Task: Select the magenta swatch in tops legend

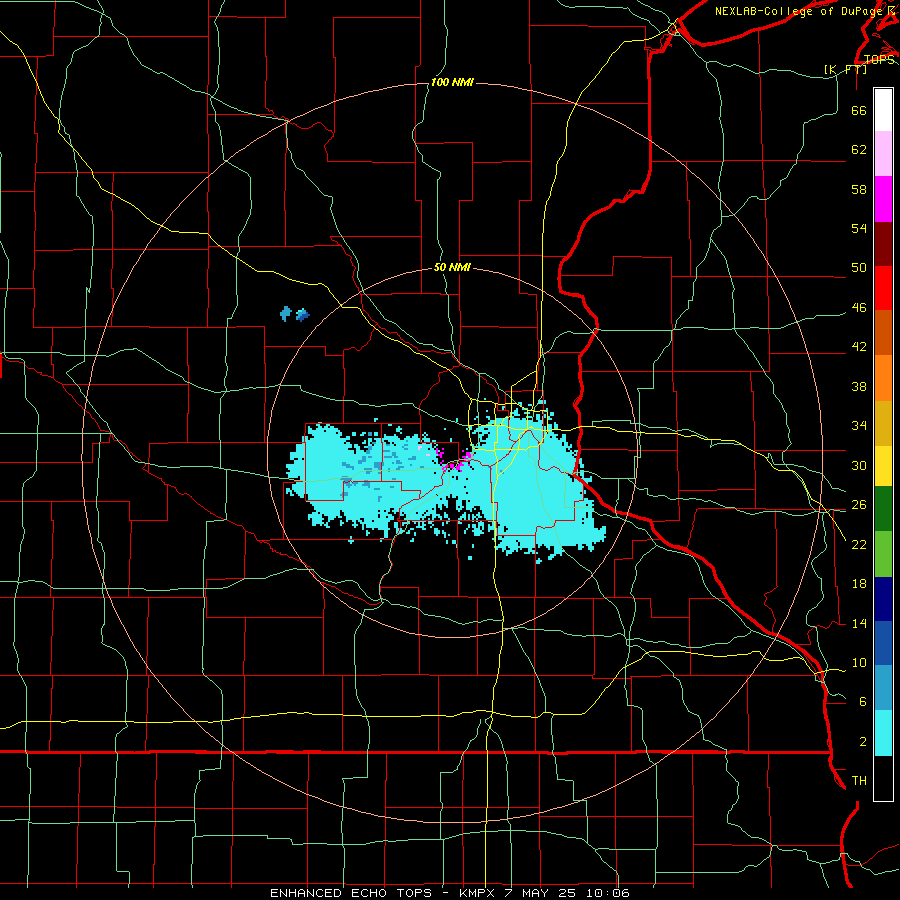Action: pos(883,199)
